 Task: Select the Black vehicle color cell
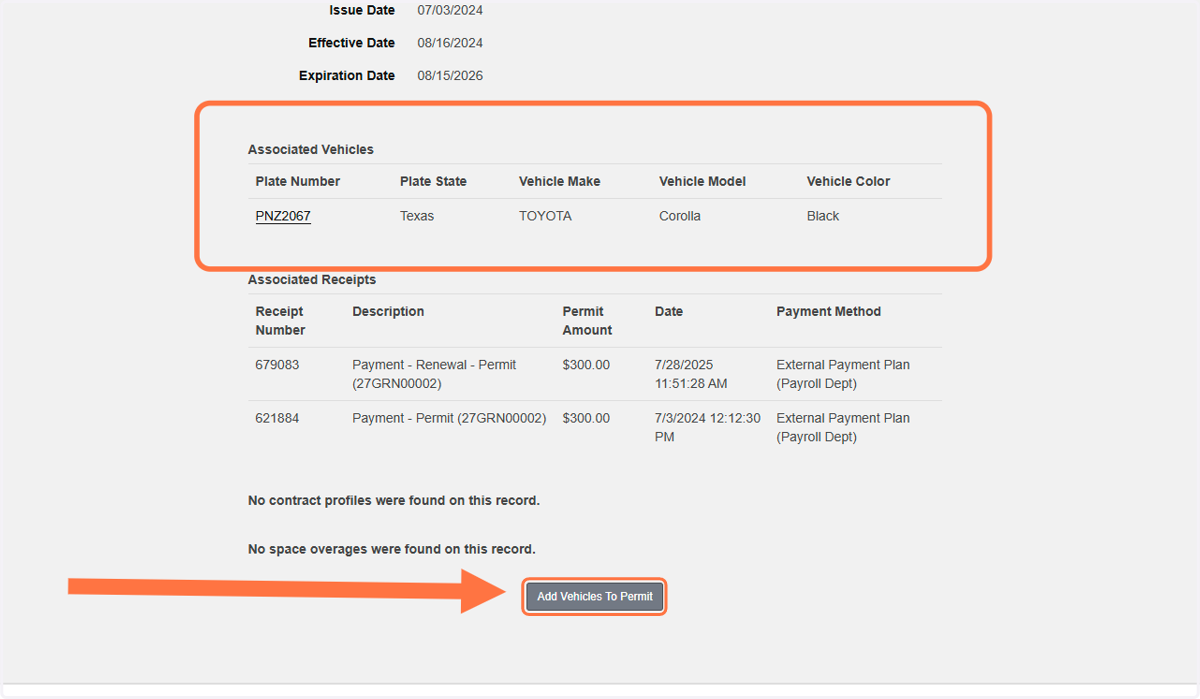pos(823,216)
